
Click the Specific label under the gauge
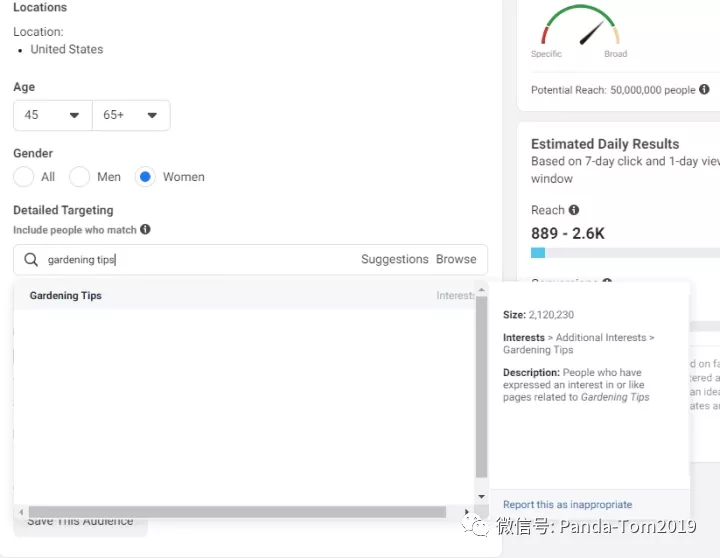[546, 54]
